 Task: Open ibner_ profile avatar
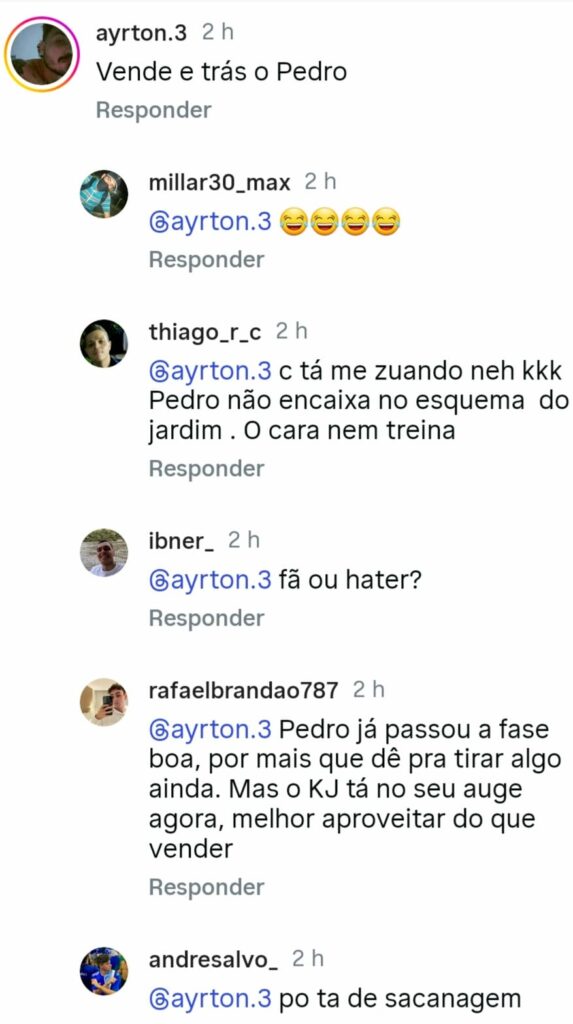[104, 552]
